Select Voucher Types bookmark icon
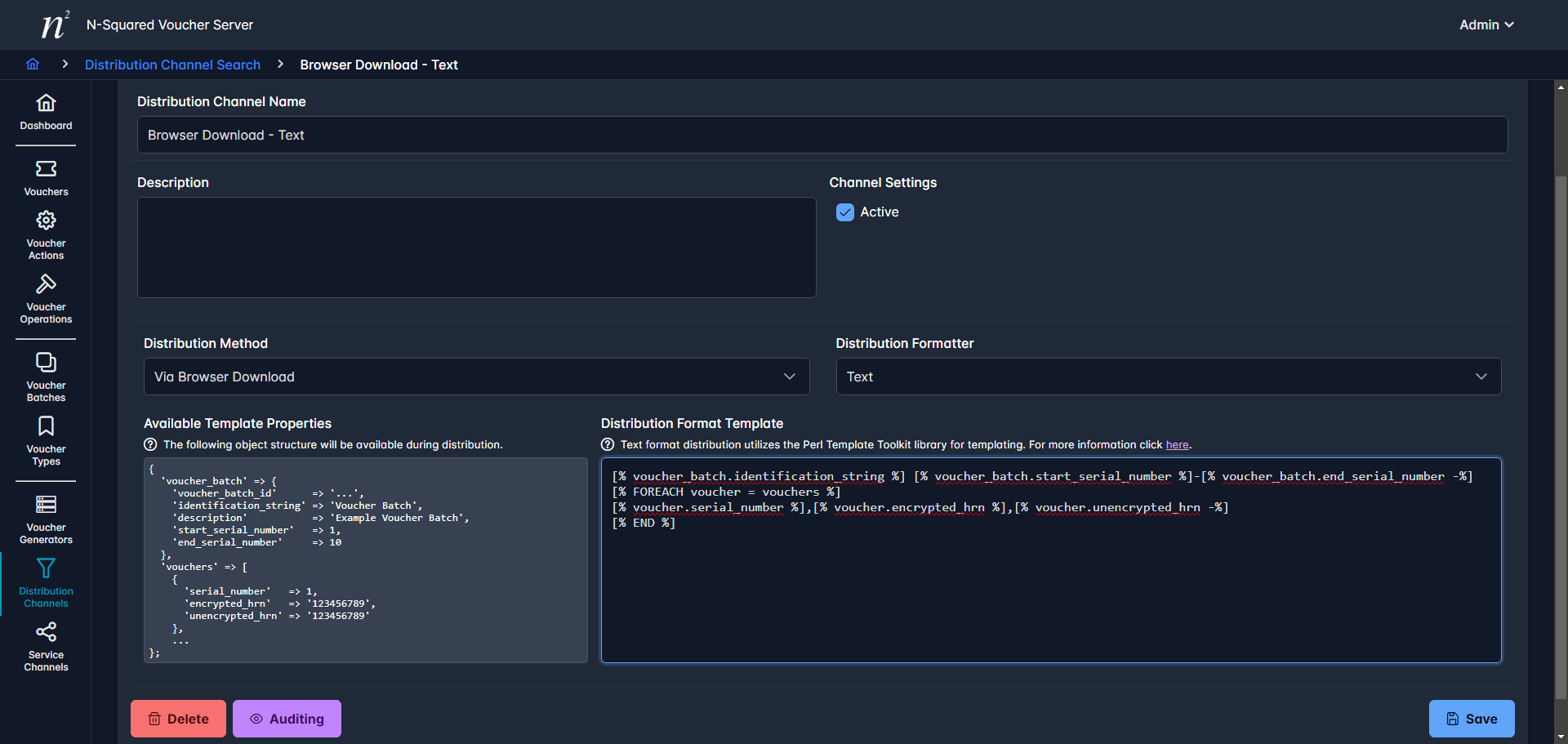1568x744 pixels. 46,441
